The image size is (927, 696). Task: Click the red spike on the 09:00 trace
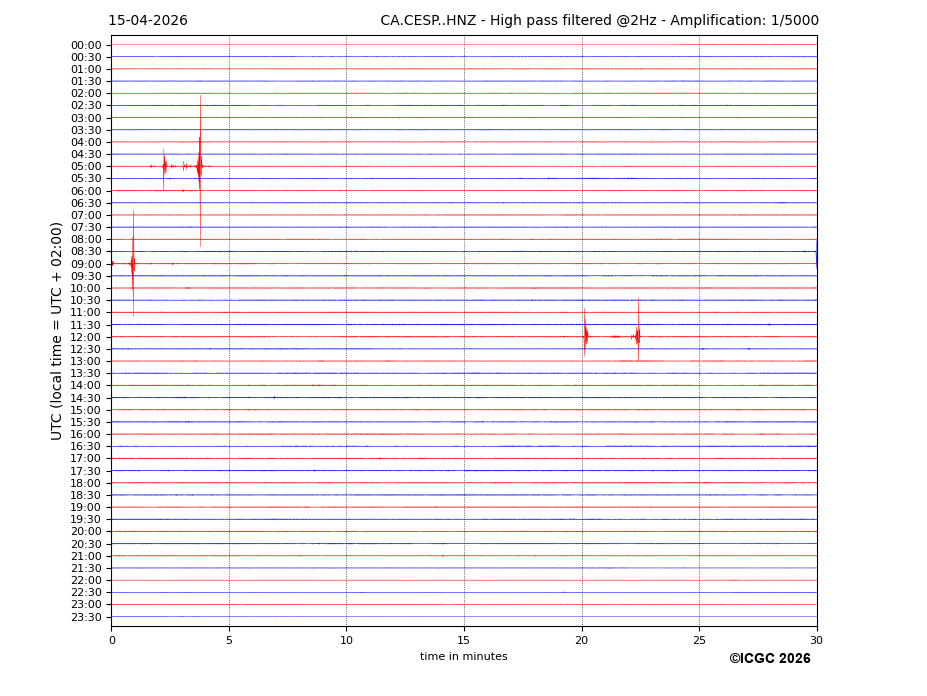133,263
